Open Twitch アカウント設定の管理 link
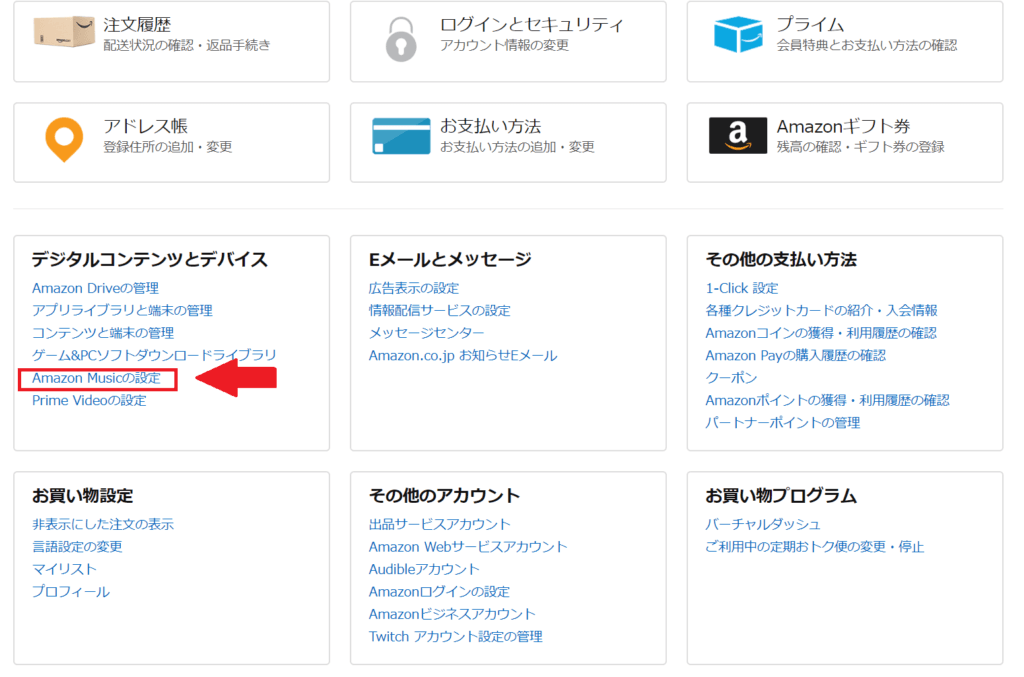This screenshot has width=1024, height=677. [x=456, y=636]
